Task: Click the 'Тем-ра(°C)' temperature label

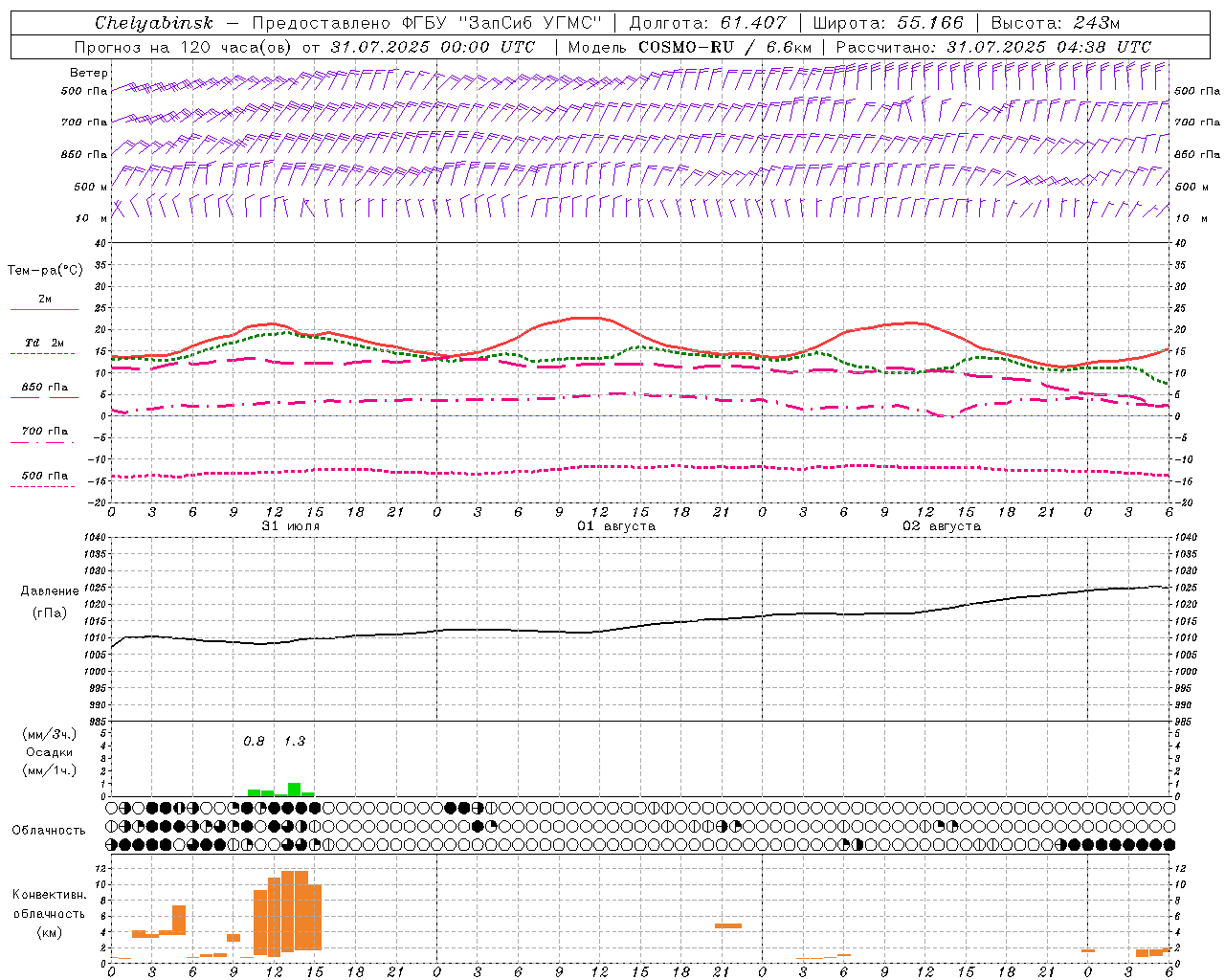Action: pos(45,271)
